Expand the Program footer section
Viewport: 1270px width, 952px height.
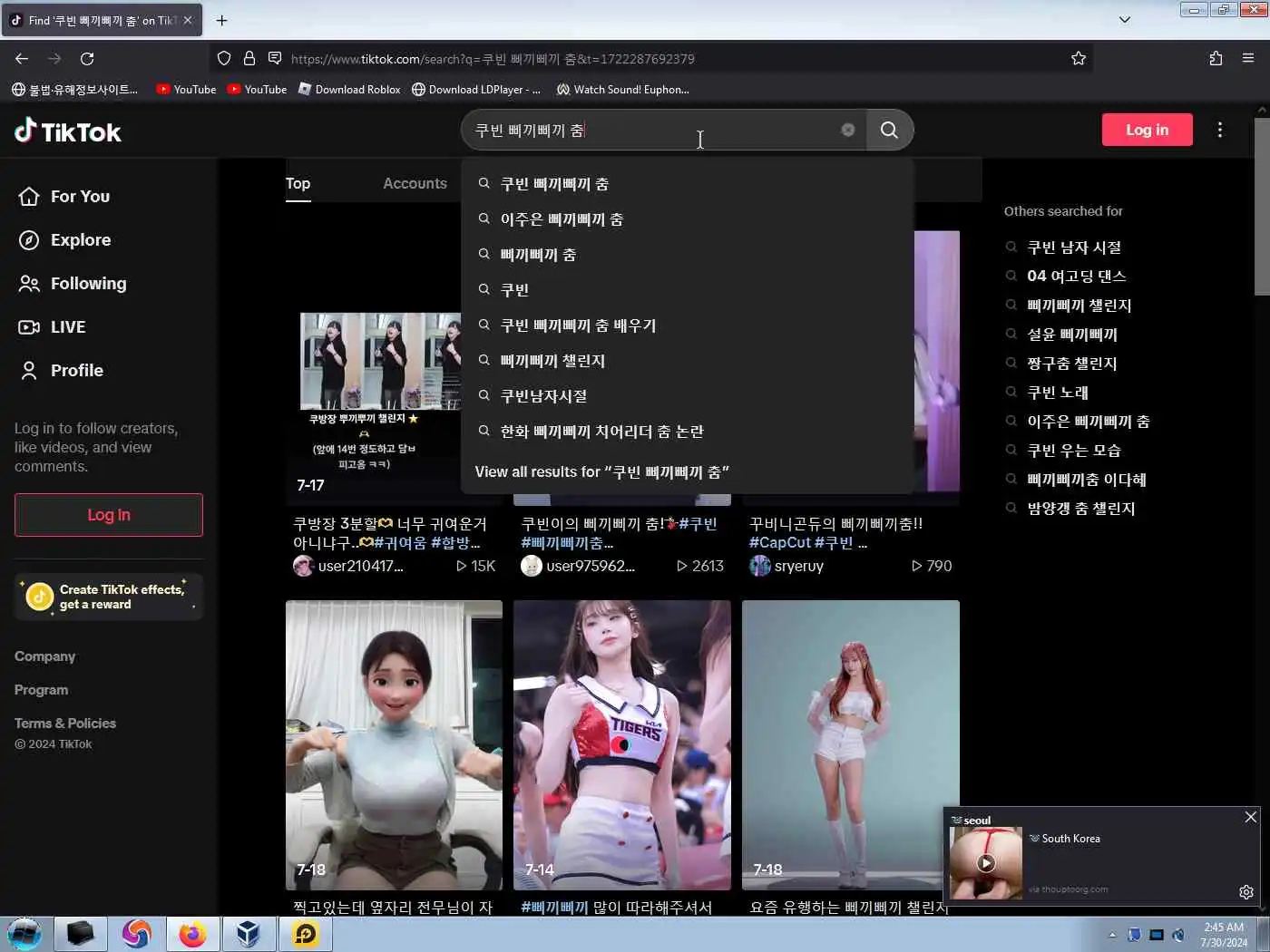(41, 690)
